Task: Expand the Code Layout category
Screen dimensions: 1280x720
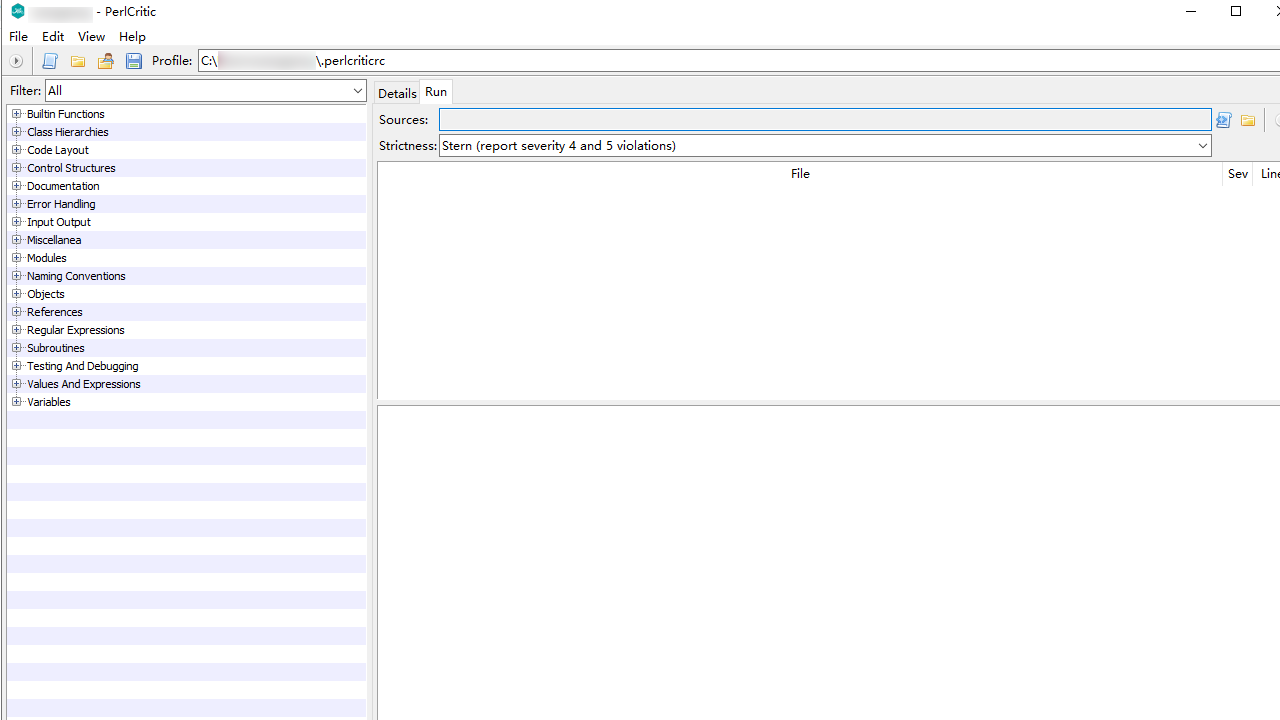Action: click(17, 149)
